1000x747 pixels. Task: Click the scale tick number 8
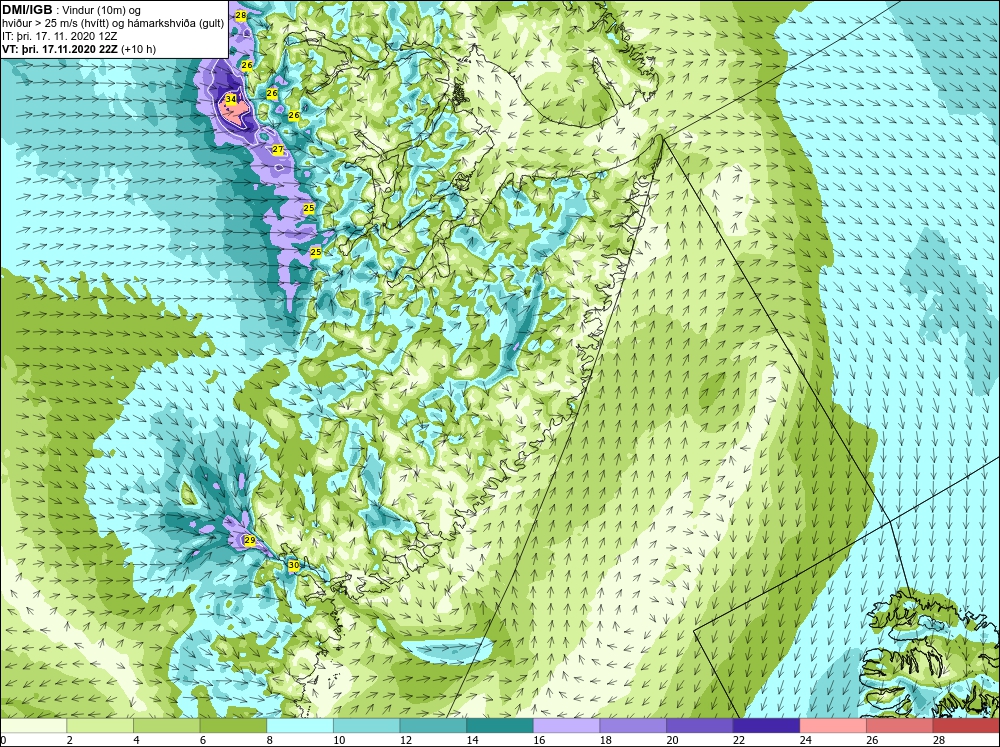[x=269, y=740]
